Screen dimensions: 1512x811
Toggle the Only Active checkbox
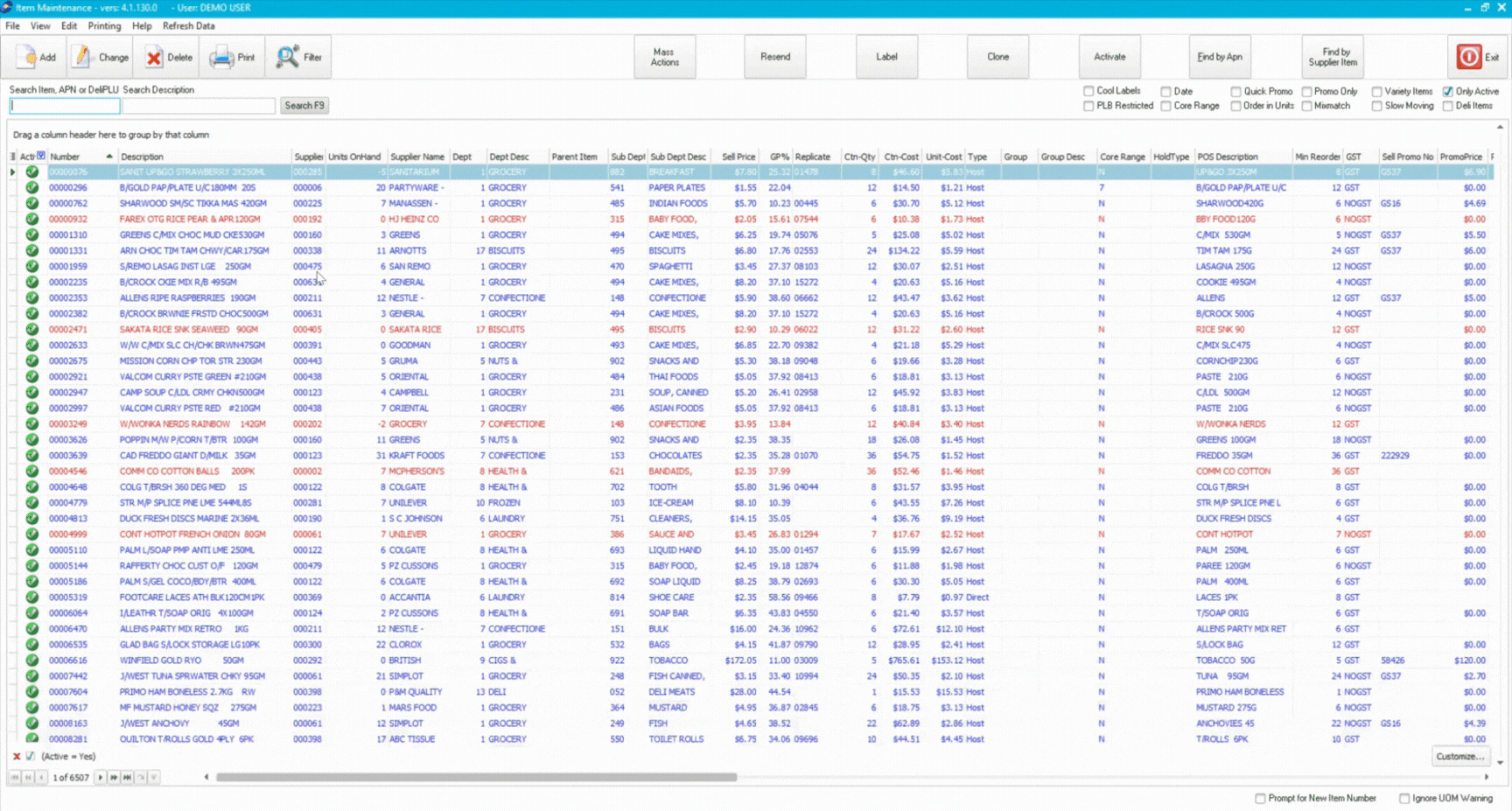[1447, 91]
